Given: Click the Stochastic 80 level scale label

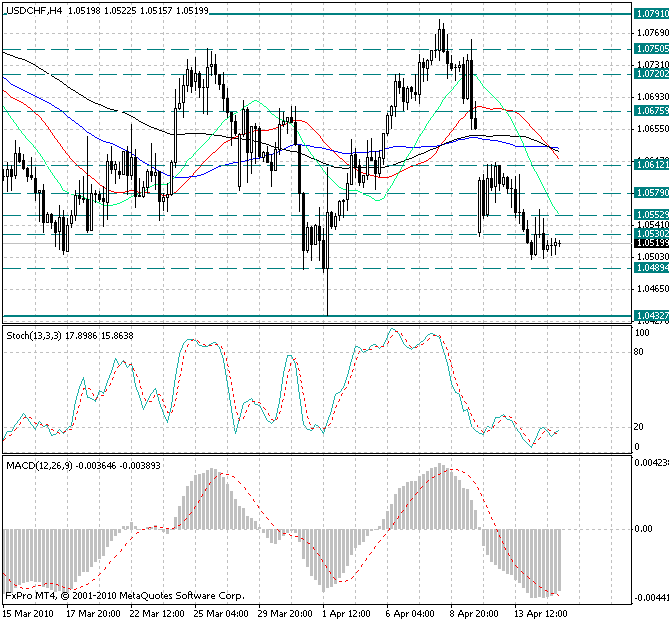Looking at the screenshot, I should [x=637, y=350].
